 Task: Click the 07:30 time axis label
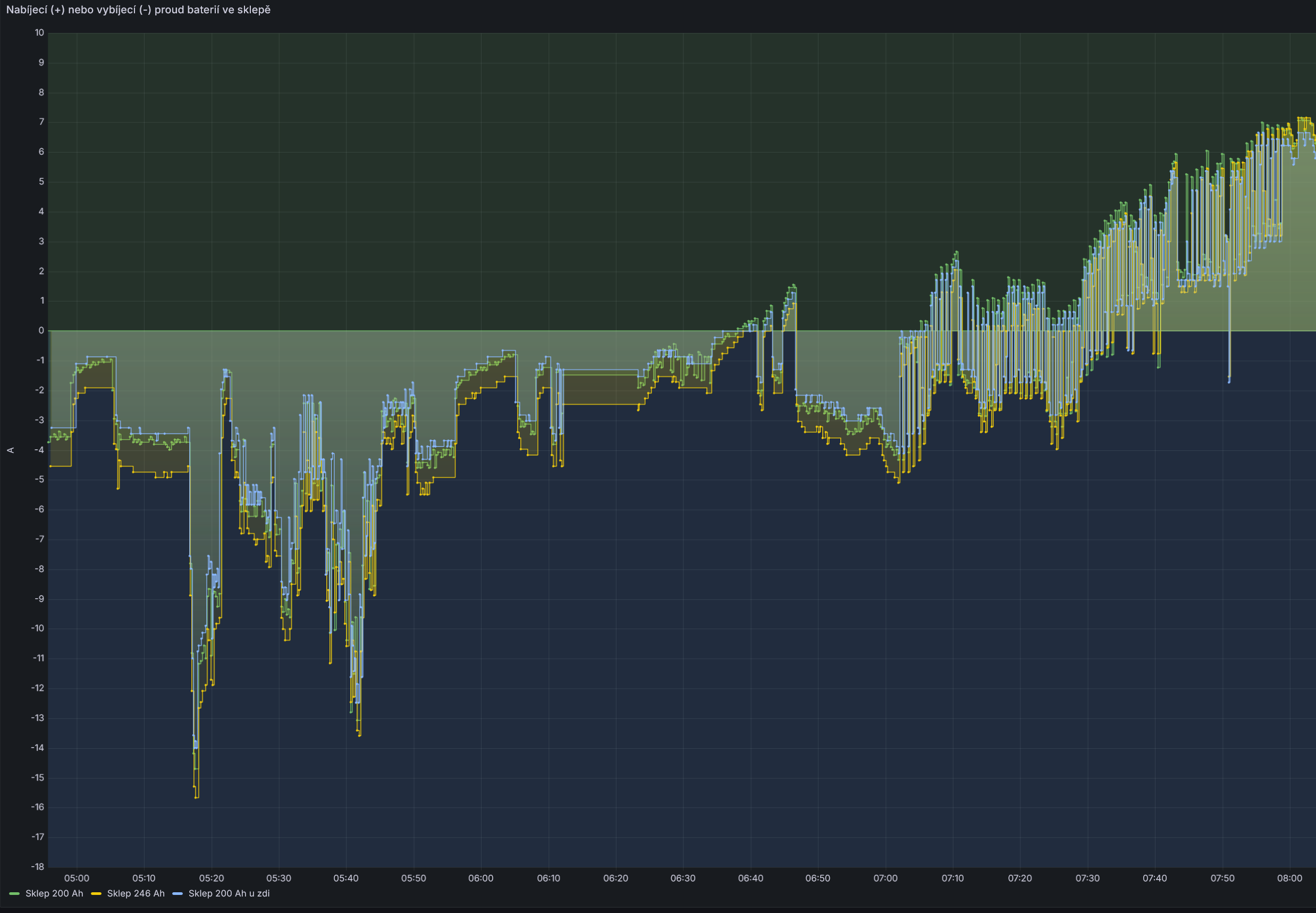[1087, 878]
